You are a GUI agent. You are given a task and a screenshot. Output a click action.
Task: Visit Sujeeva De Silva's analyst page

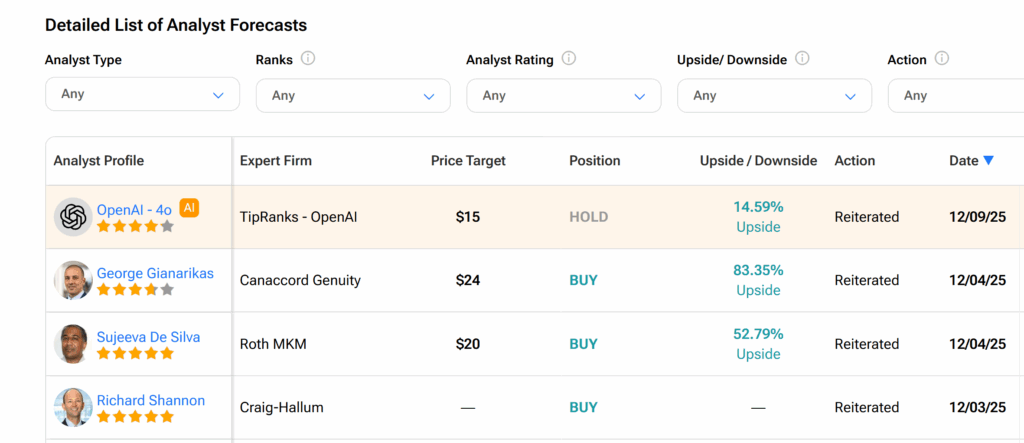pos(148,337)
